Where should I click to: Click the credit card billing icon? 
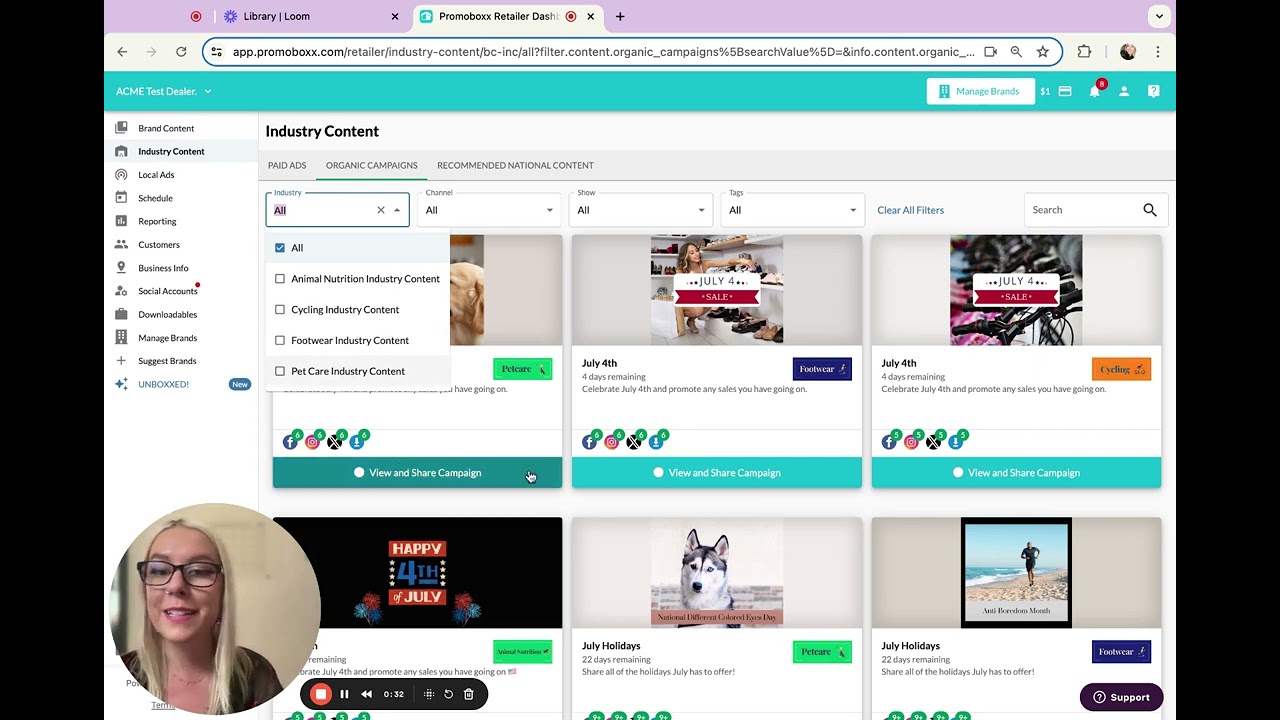1065,91
